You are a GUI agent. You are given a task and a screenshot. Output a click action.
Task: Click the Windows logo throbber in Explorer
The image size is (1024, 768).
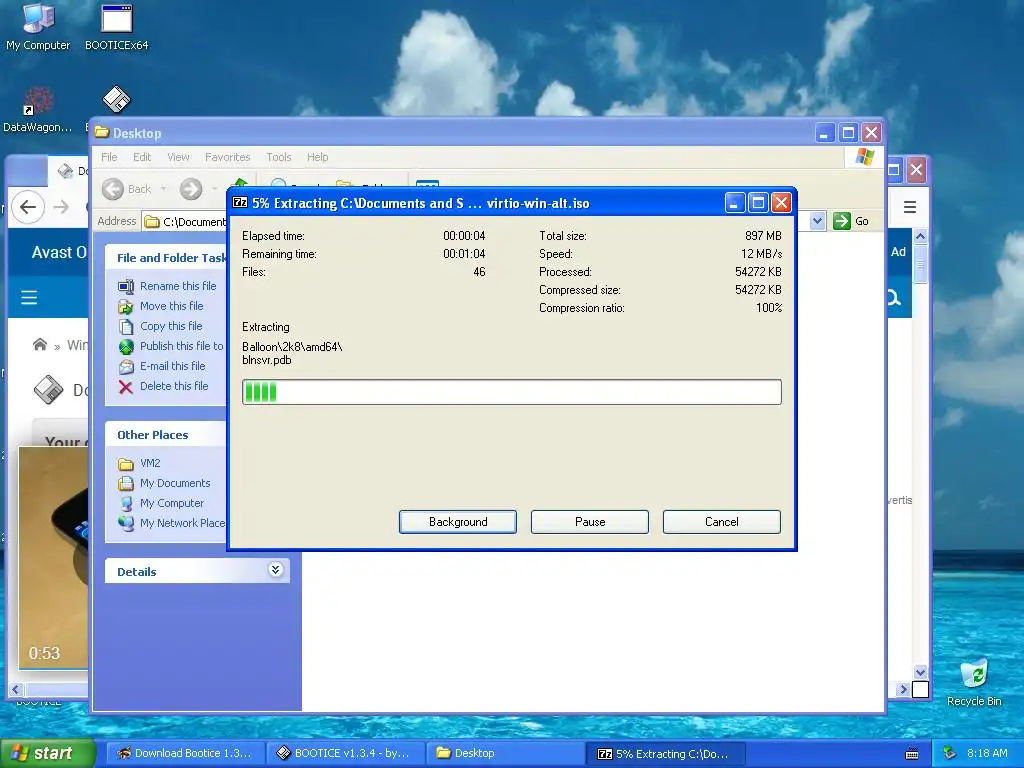point(865,157)
